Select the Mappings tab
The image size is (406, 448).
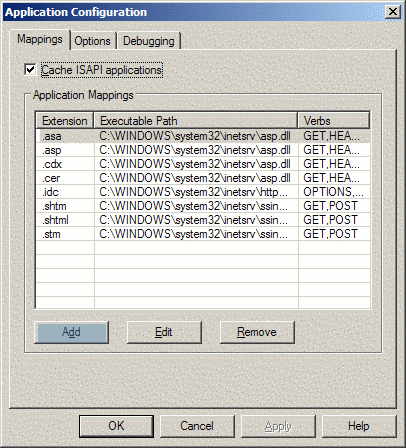[x=40, y=39]
